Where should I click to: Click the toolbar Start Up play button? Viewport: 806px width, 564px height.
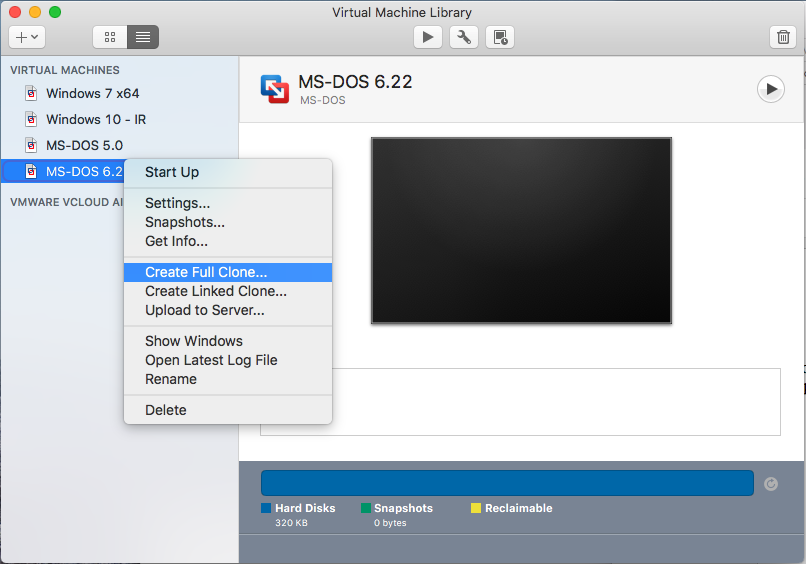point(428,37)
